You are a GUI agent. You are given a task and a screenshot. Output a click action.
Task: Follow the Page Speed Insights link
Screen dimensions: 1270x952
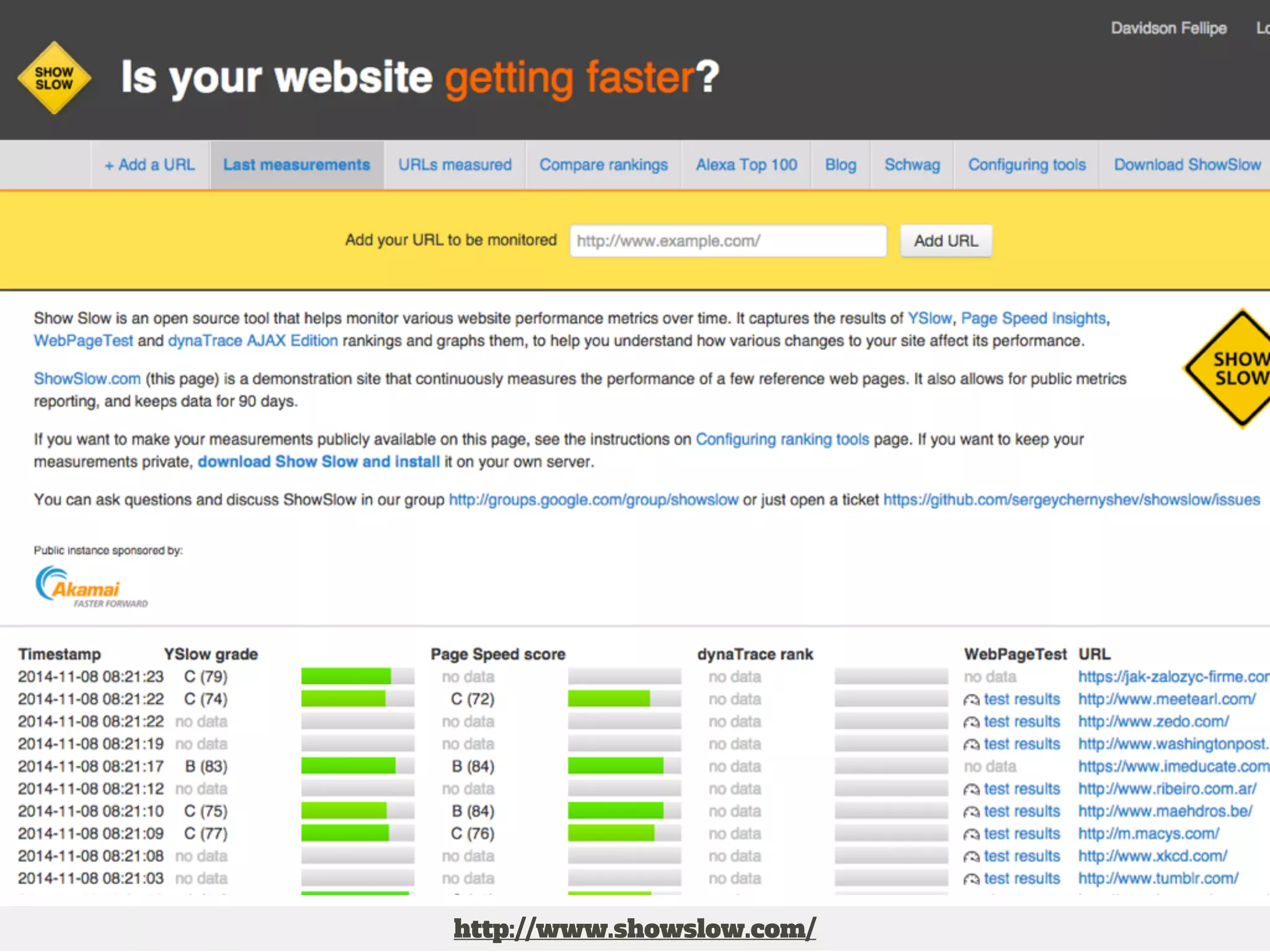point(1033,318)
